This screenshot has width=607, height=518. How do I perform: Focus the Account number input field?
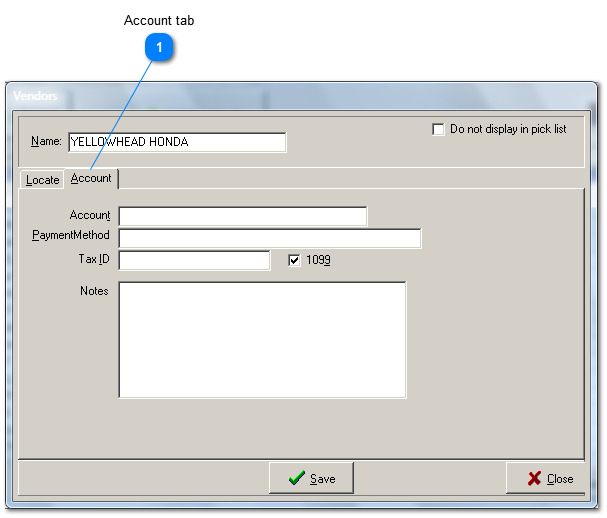[x=242, y=216]
